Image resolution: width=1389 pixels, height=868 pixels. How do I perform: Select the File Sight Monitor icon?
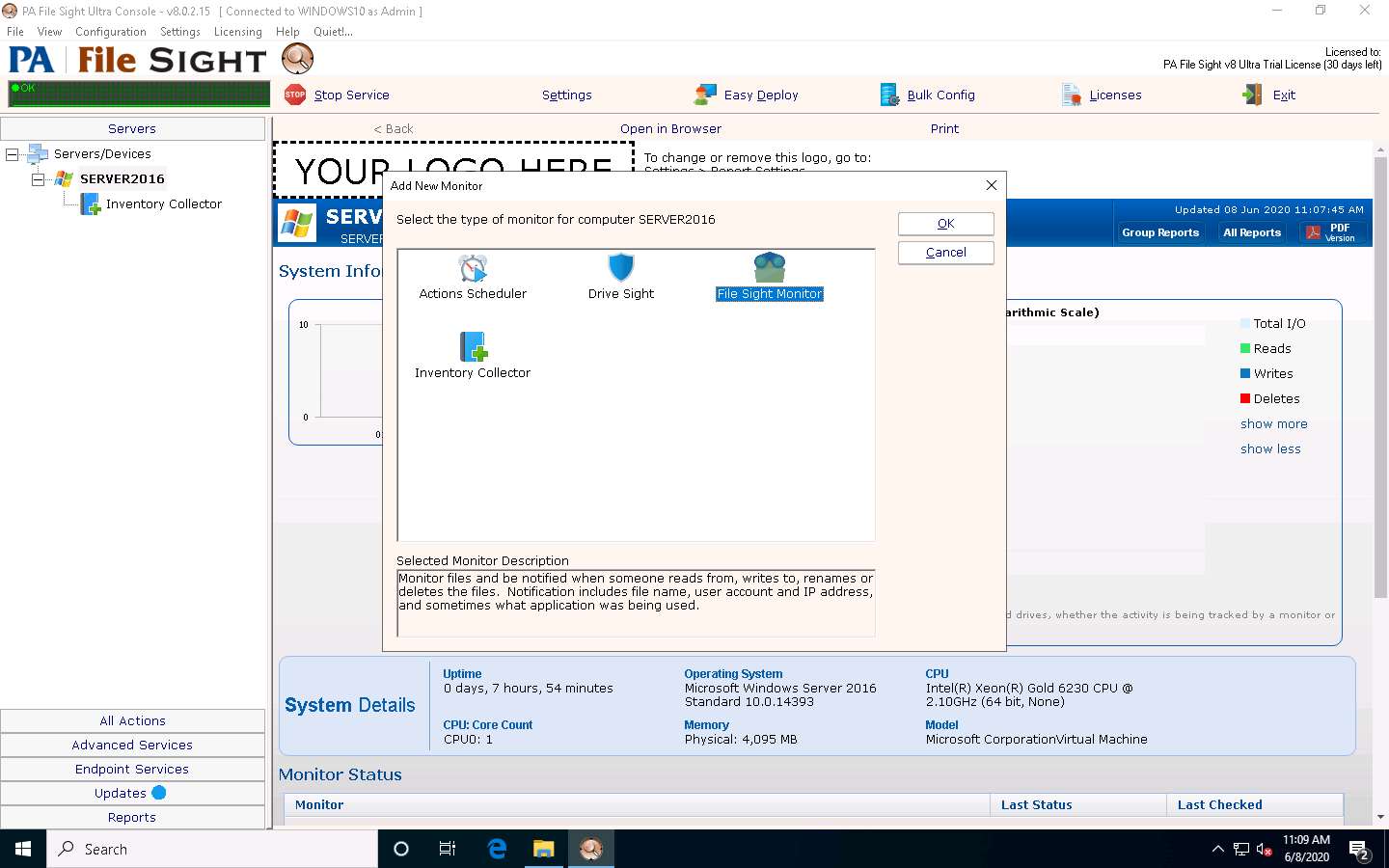[770, 267]
